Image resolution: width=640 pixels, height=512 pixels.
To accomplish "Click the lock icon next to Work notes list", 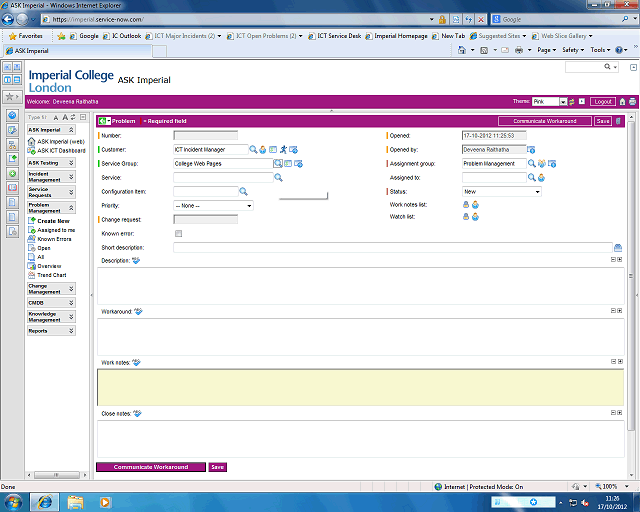I will coord(466,204).
